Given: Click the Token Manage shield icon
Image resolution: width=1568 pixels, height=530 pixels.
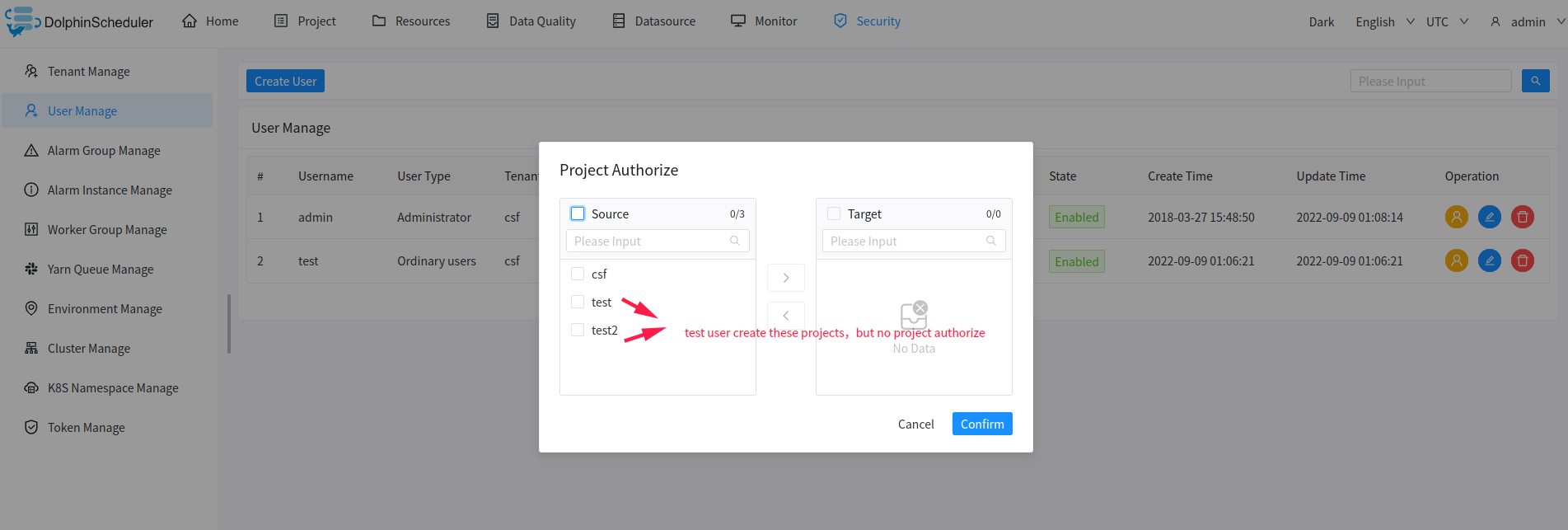Looking at the screenshot, I should pos(31,427).
